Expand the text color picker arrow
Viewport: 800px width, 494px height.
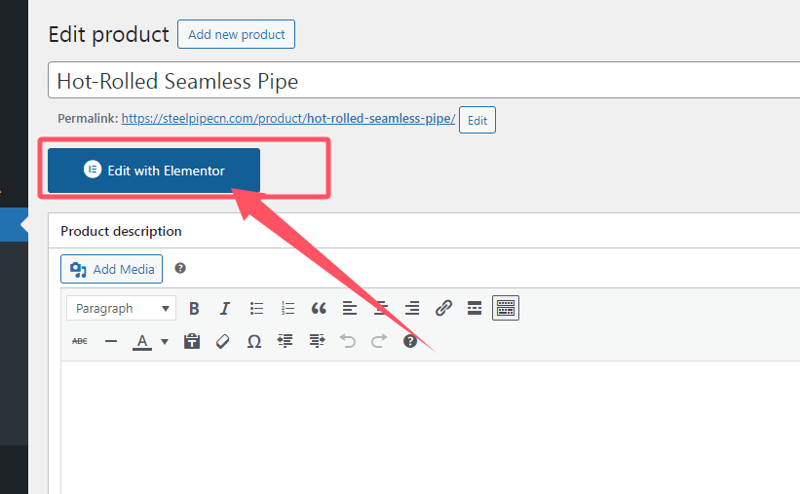[165, 341]
